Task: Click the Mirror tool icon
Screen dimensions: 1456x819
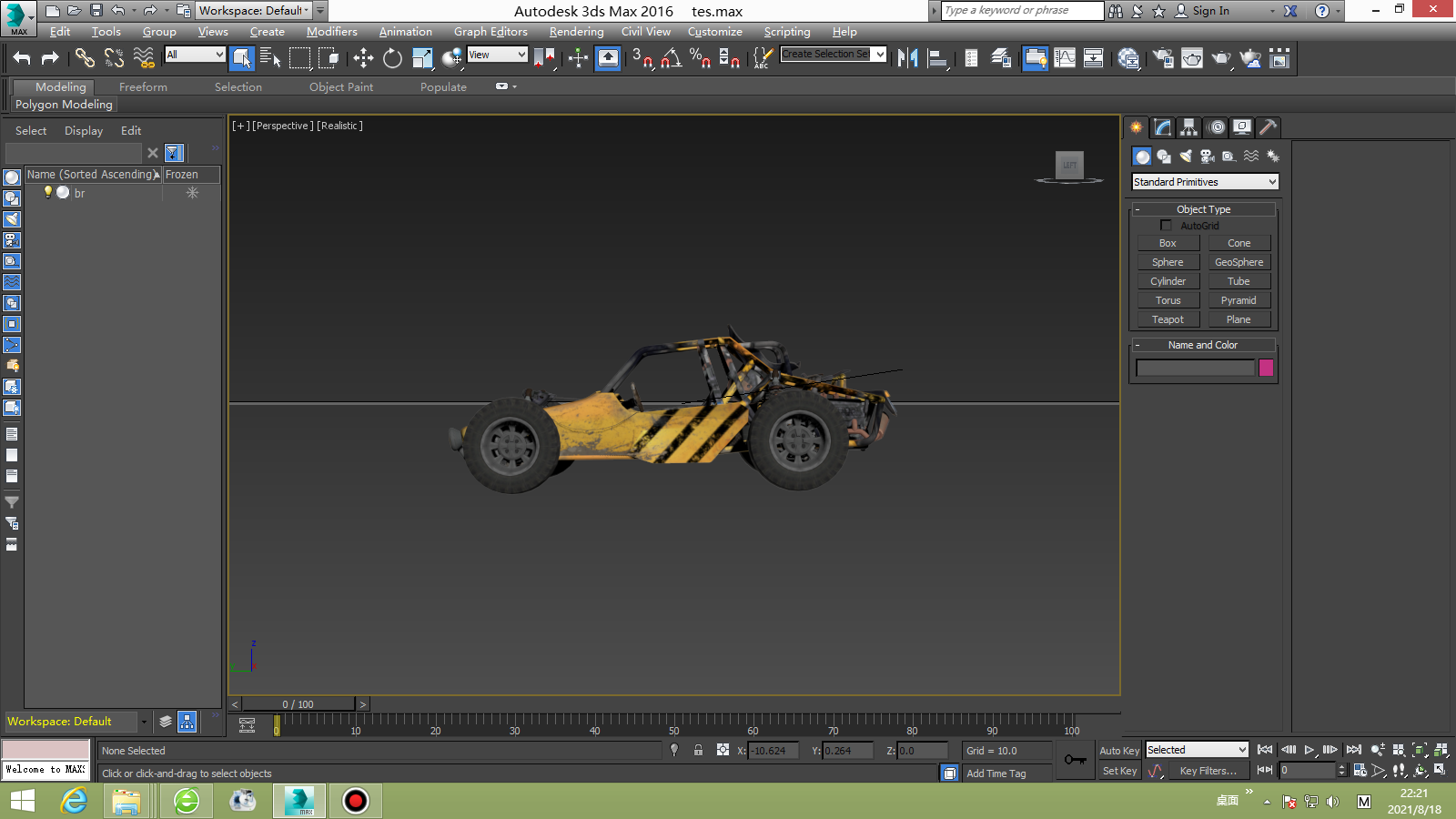Action: tap(907, 58)
